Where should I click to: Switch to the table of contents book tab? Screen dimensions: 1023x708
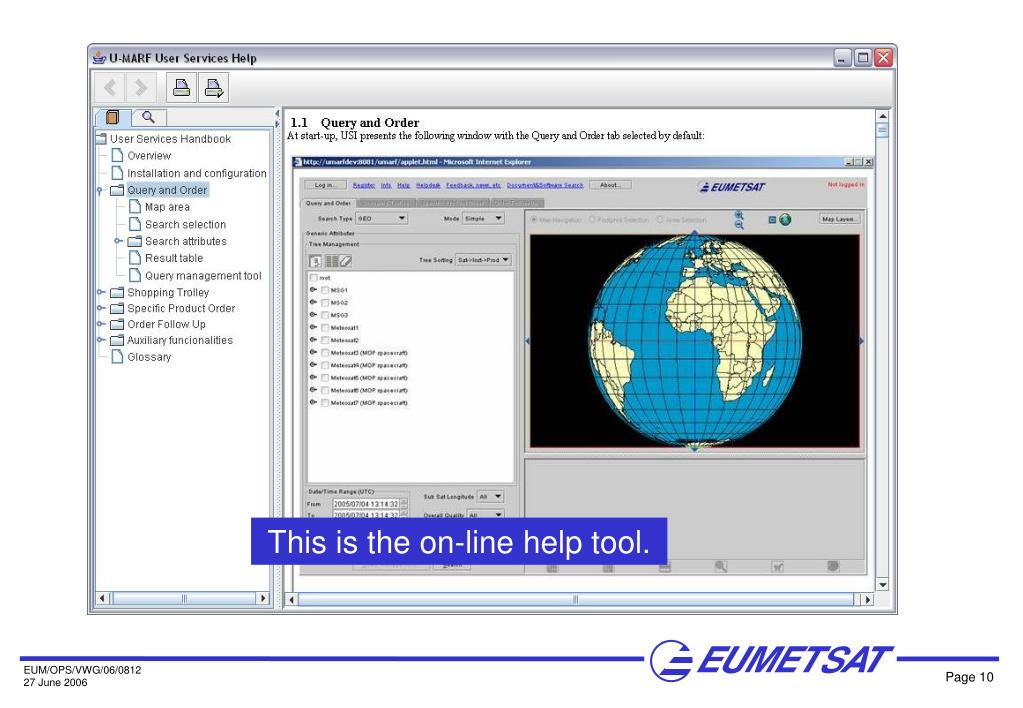113,117
